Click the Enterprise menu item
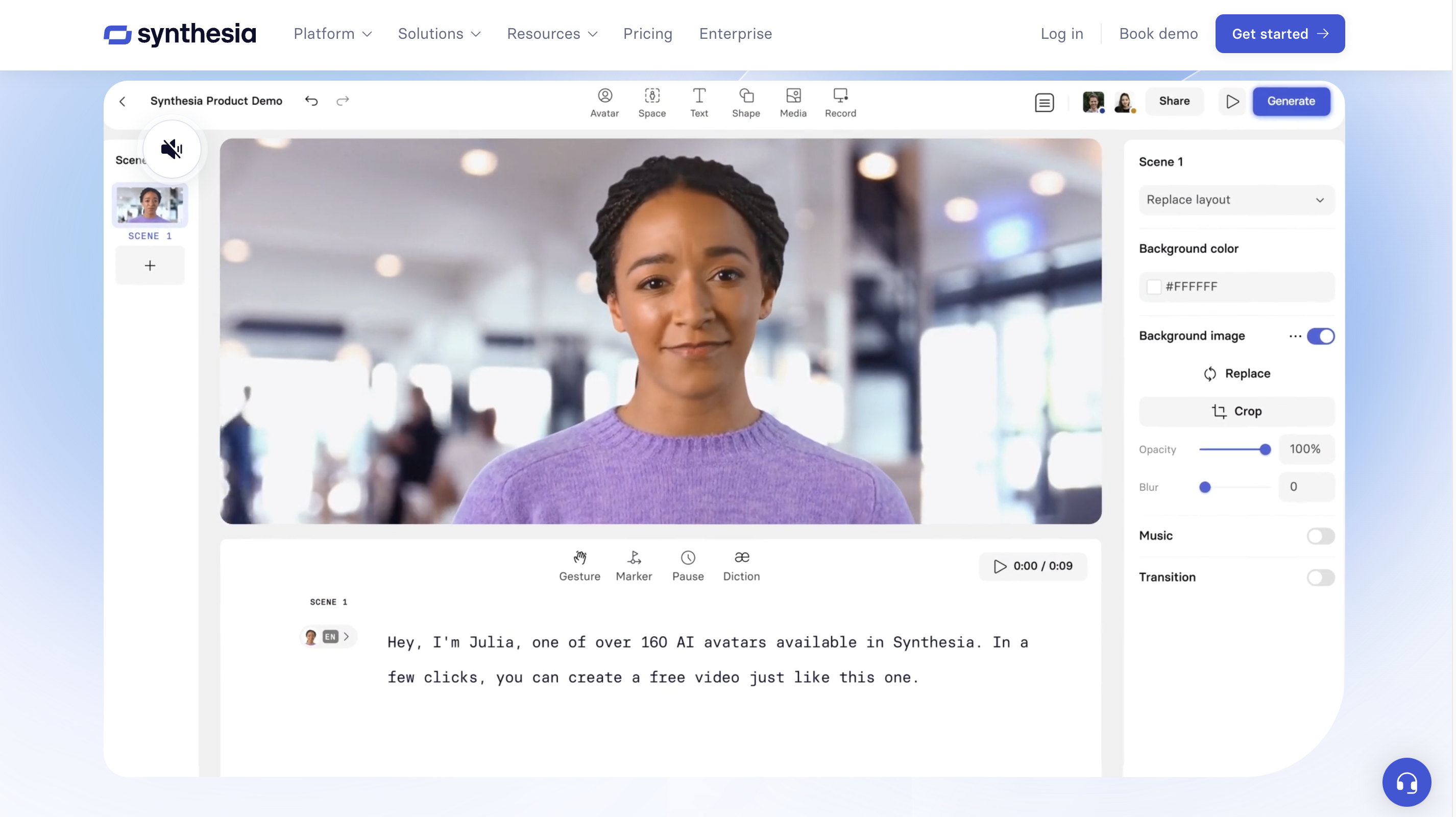This screenshot has width=1456, height=817. (735, 33)
